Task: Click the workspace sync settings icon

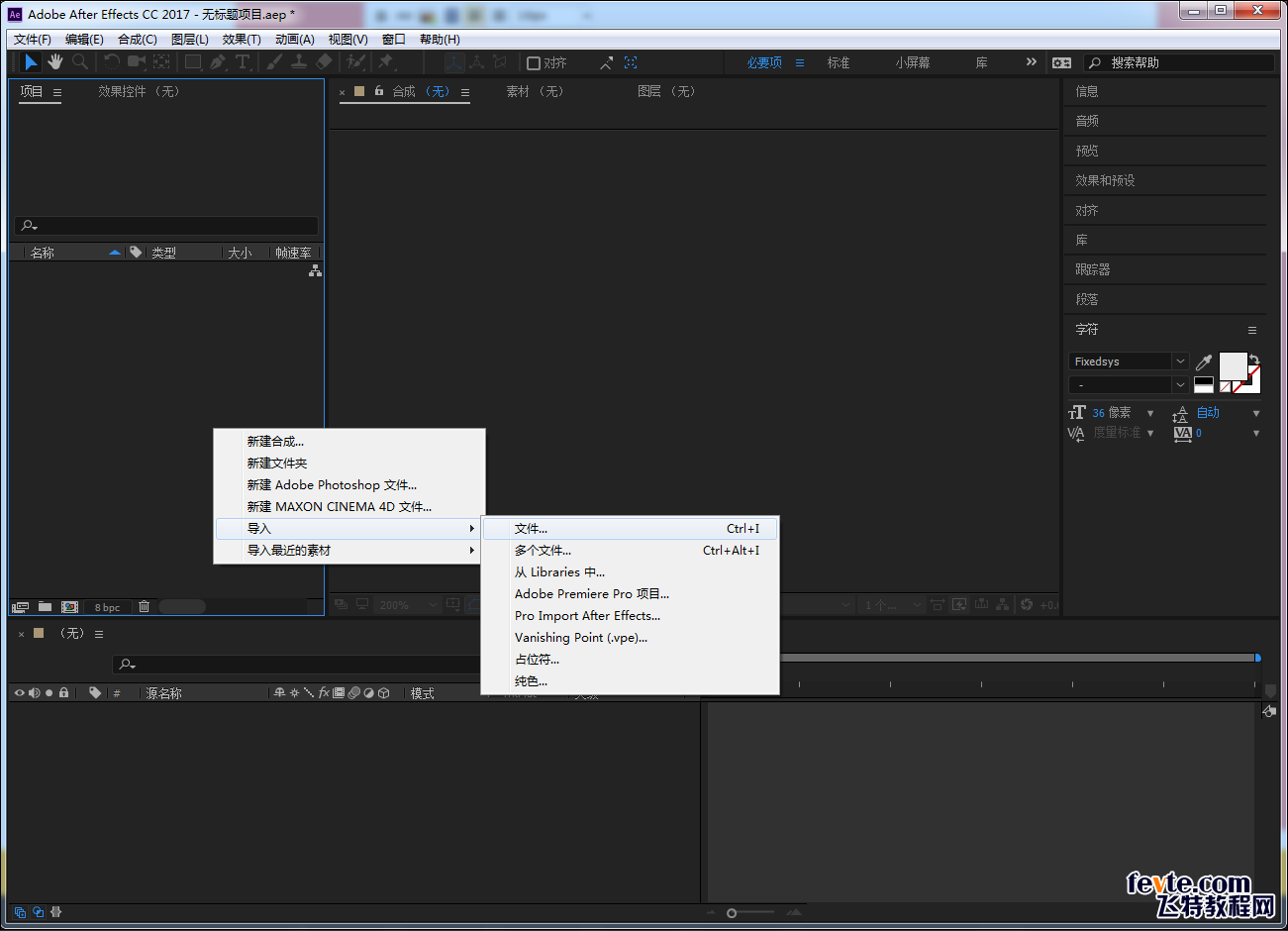Action: pyautogui.click(x=1061, y=62)
